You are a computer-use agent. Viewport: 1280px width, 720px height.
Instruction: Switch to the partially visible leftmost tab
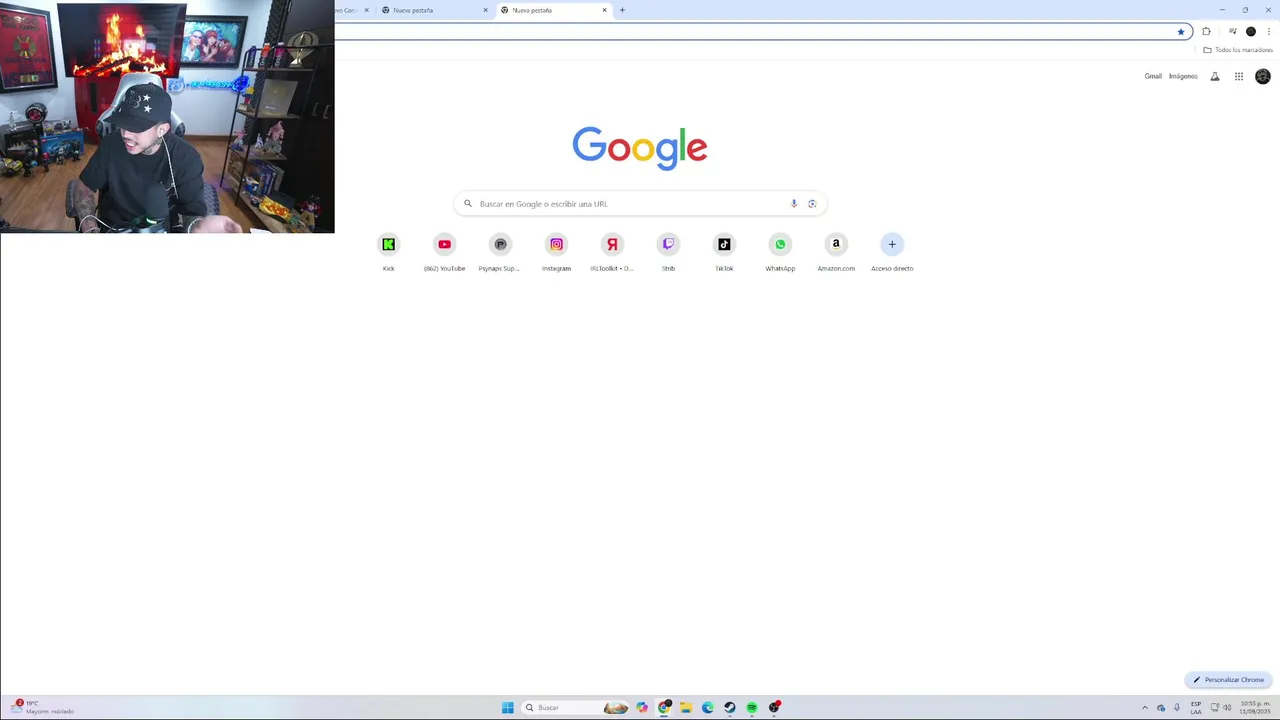(x=353, y=10)
